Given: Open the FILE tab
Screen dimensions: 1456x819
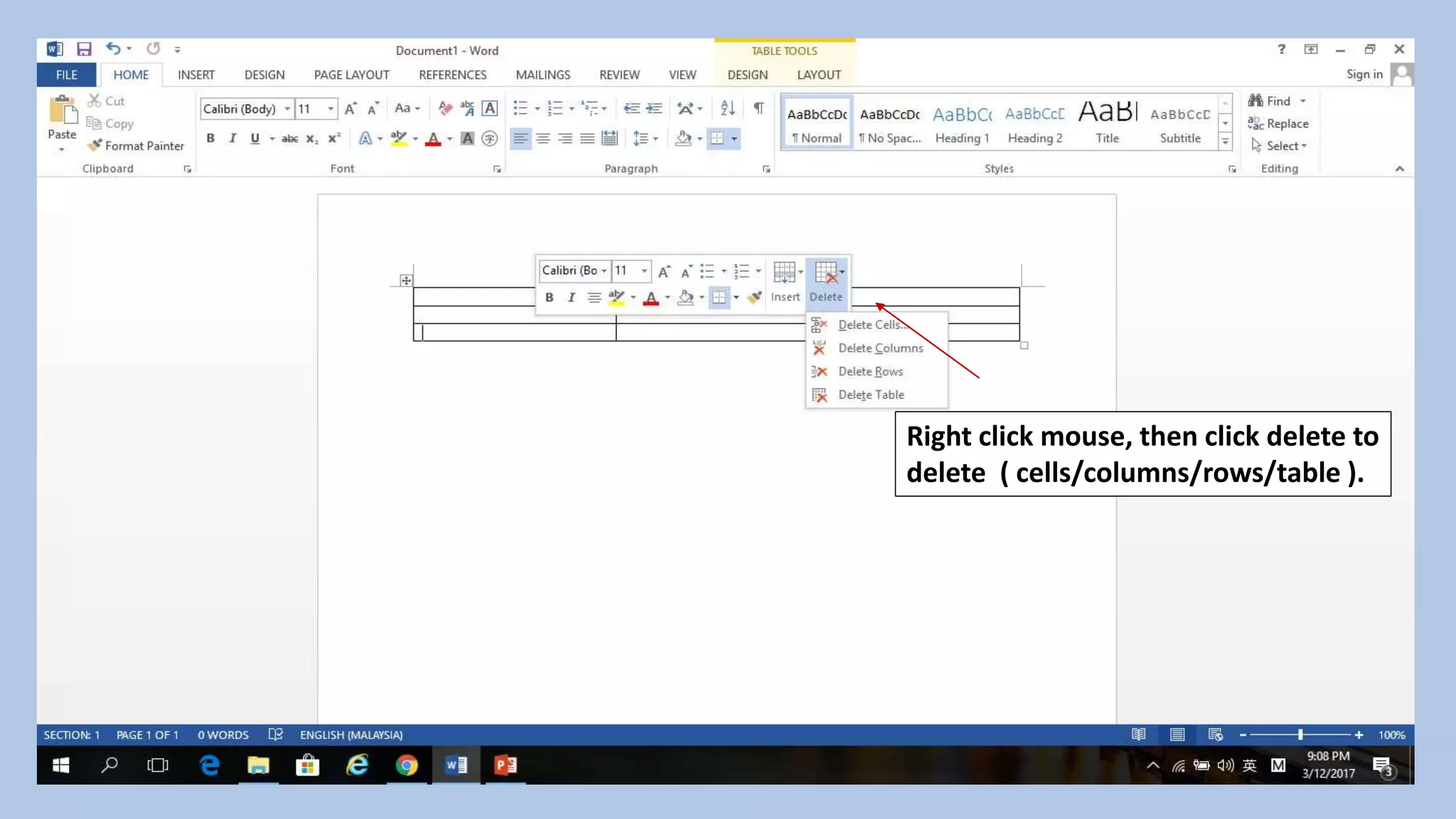Looking at the screenshot, I should [66, 75].
